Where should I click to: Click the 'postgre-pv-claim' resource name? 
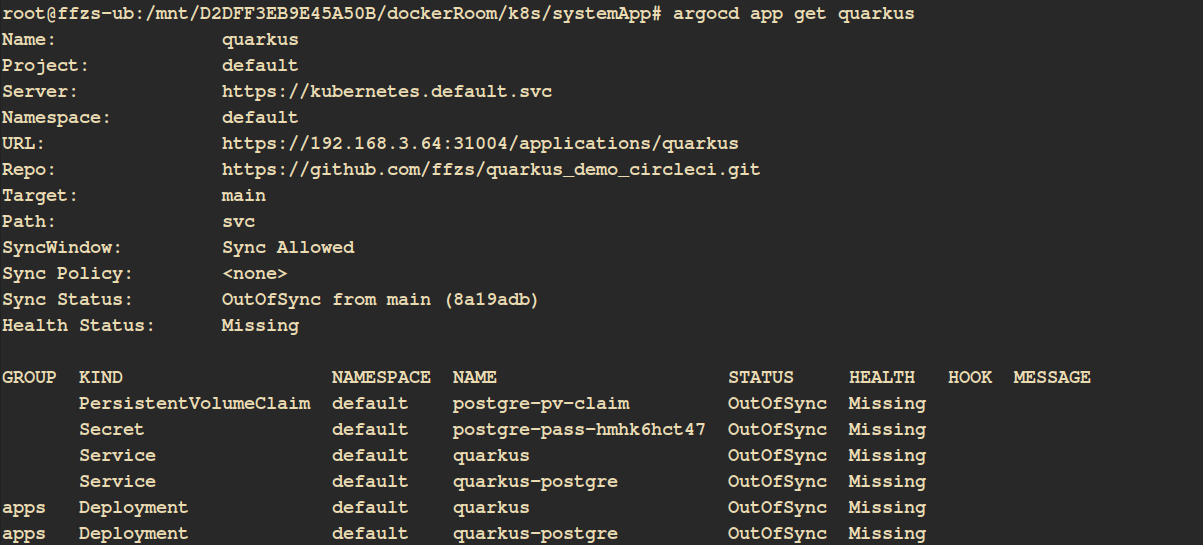541,404
